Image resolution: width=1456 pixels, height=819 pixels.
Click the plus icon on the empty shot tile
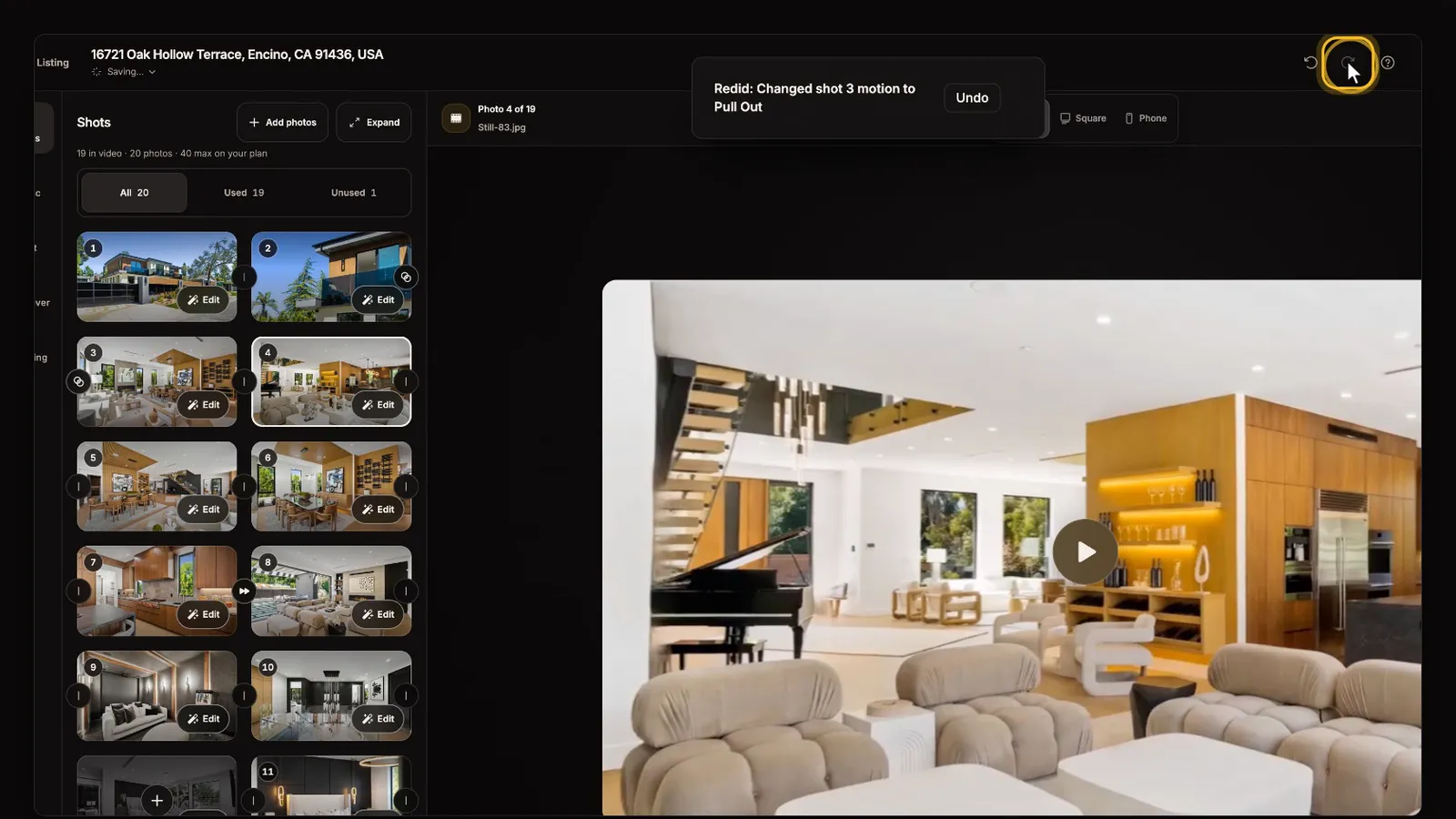pos(157,800)
